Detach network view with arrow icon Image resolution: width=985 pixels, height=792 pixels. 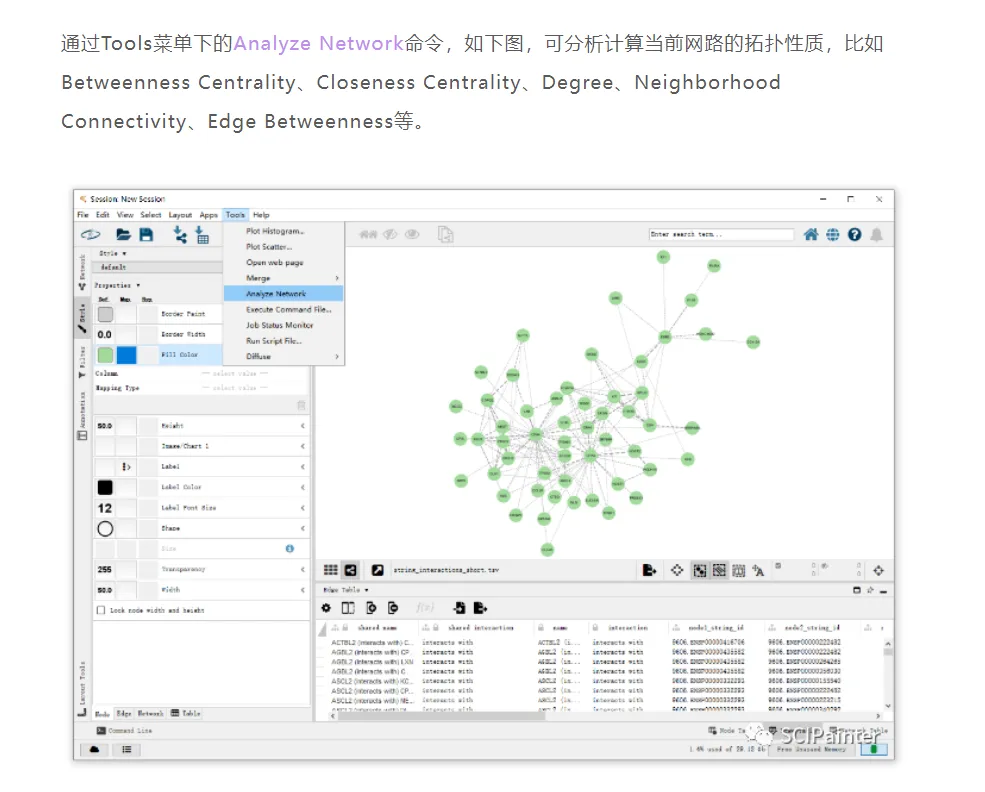pyautogui.click(x=378, y=570)
